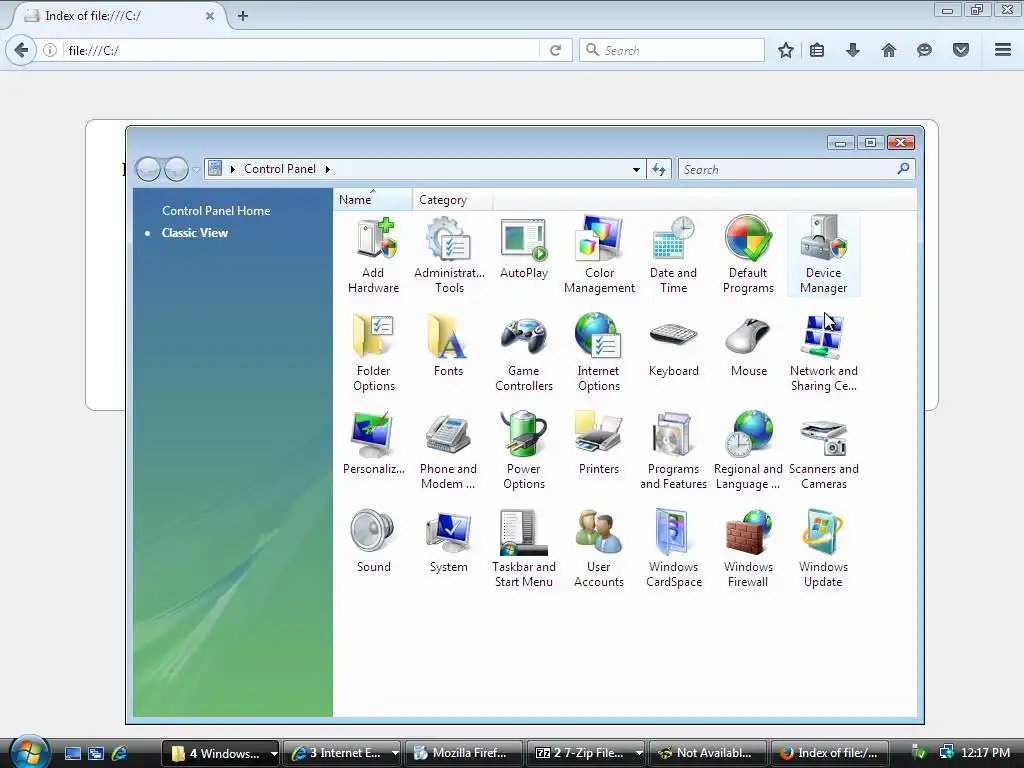This screenshot has height=768, width=1024.
Task: Open the Printers icon
Action: pyautogui.click(x=599, y=445)
